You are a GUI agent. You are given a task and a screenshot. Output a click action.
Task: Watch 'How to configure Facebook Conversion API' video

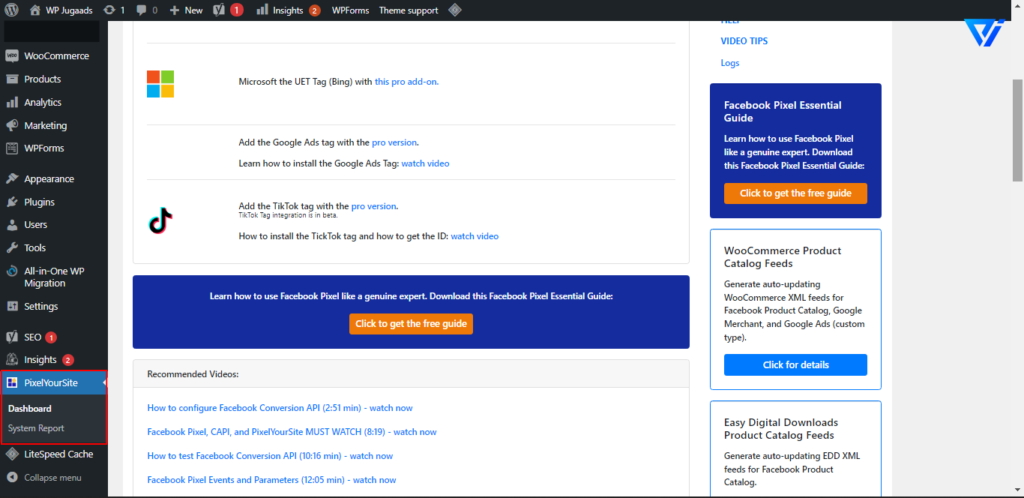click(x=280, y=408)
